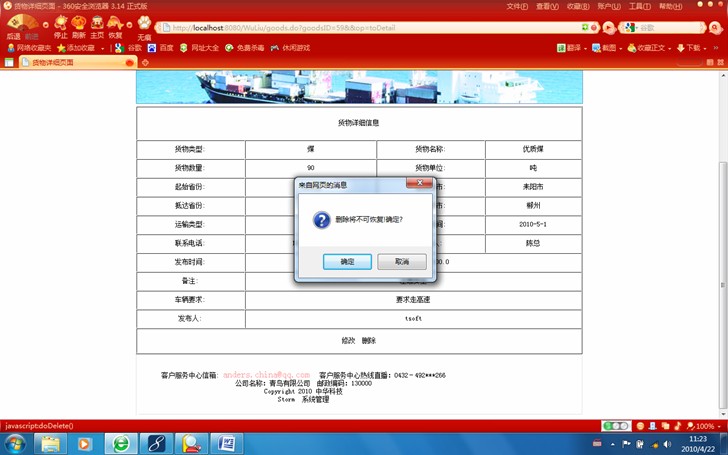728x455 pixels.
Task: Click 修改 link in goods table
Action: (348, 340)
